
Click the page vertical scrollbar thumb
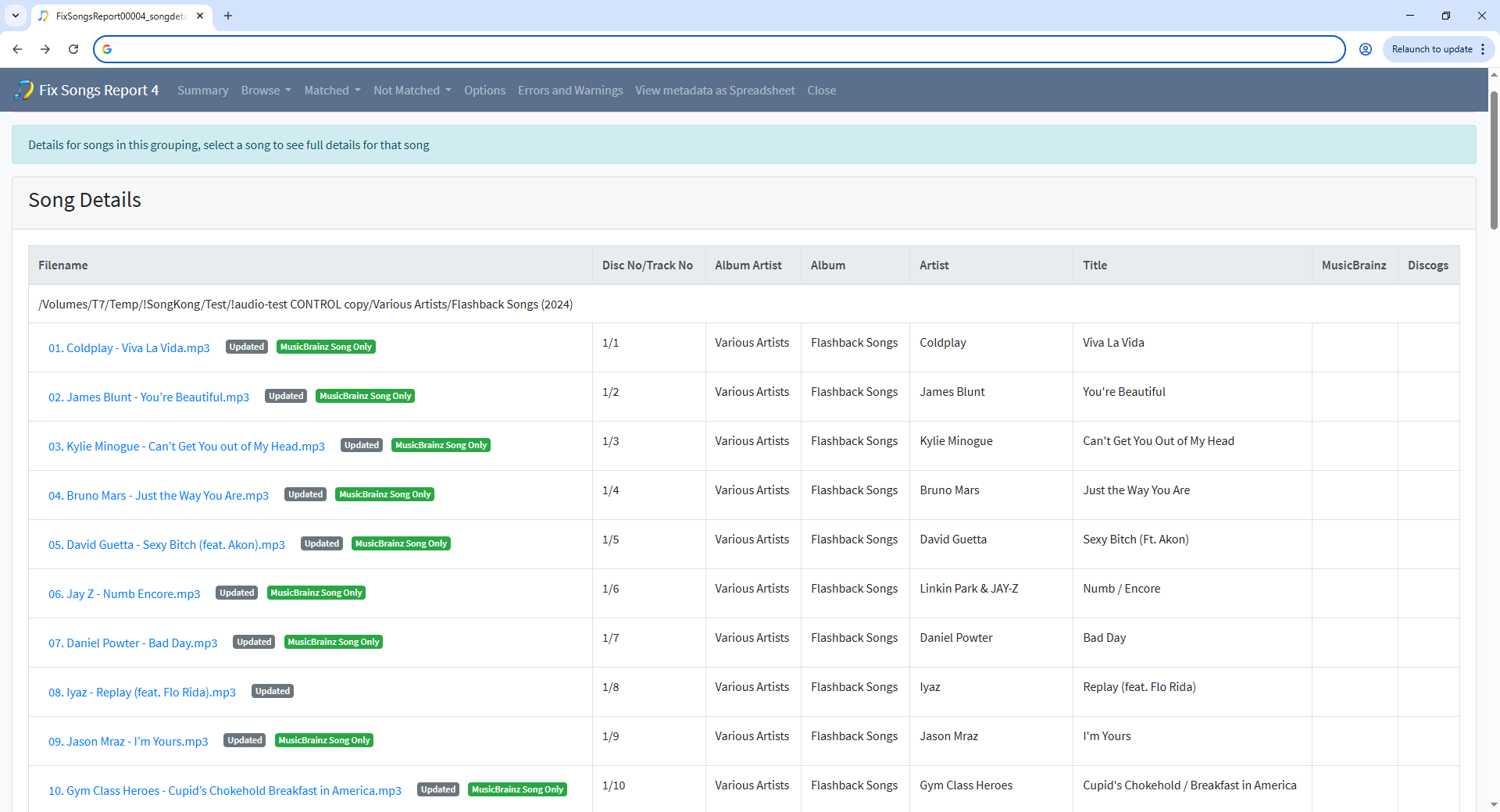click(1494, 160)
